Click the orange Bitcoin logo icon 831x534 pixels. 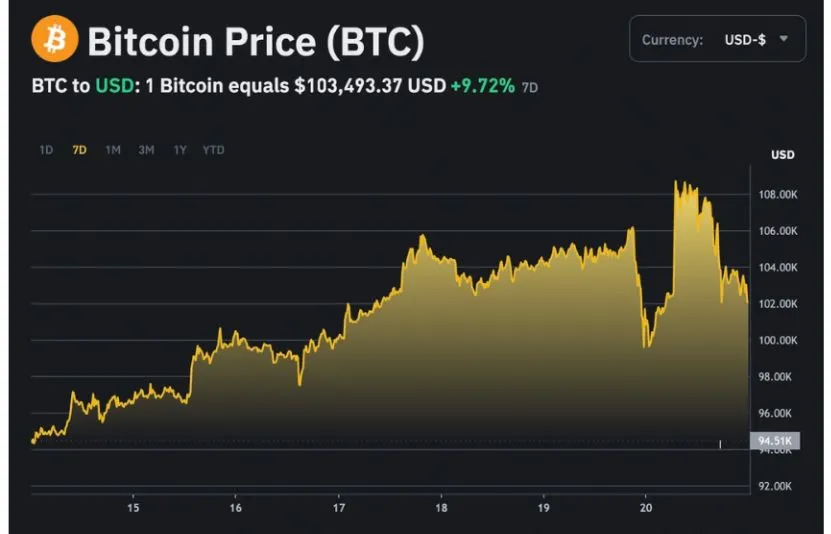[x=54, y=40]
